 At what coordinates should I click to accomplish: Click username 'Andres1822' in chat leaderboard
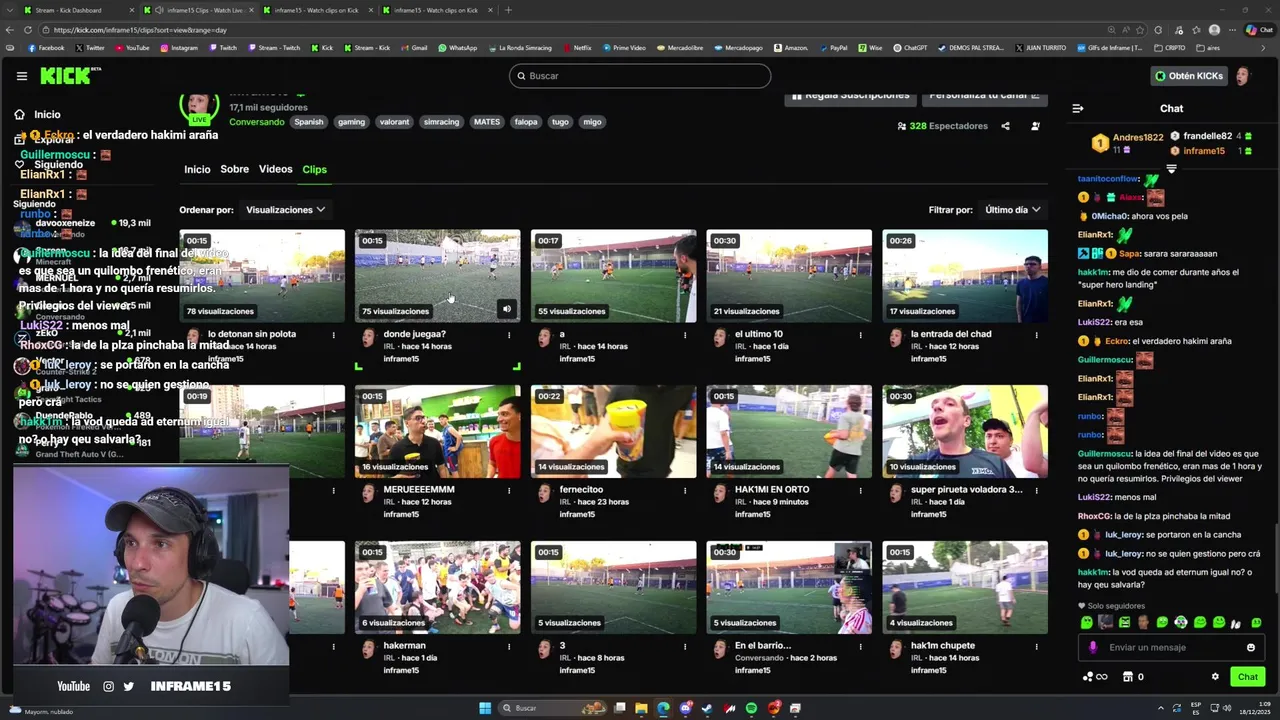(x=1138, y=137)
